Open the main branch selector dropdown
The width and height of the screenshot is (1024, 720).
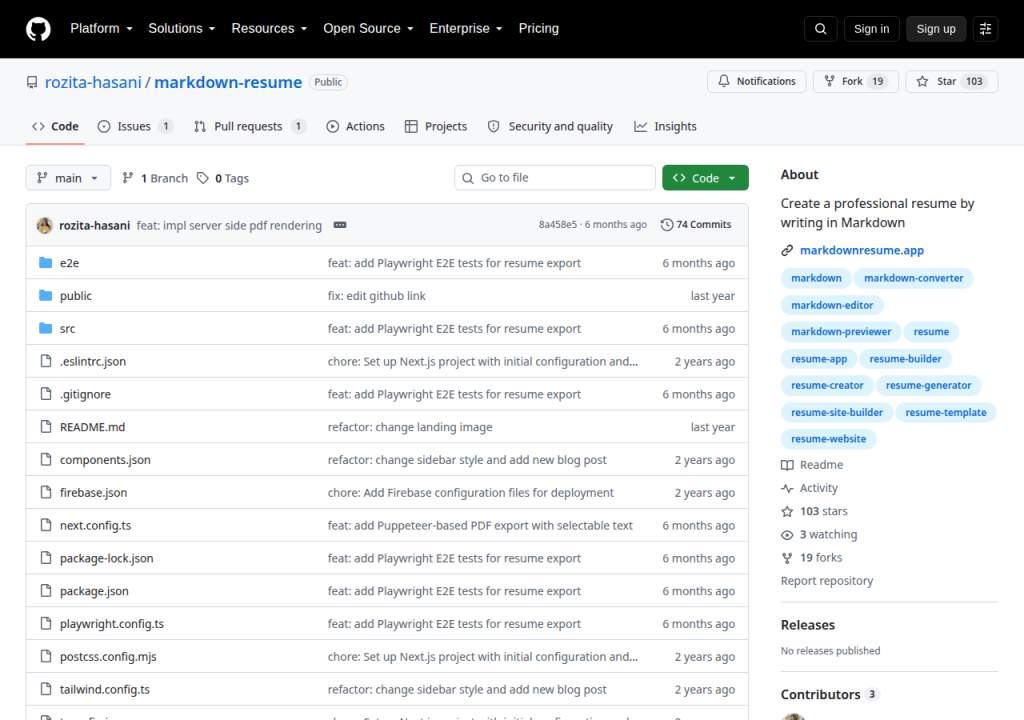68,178
